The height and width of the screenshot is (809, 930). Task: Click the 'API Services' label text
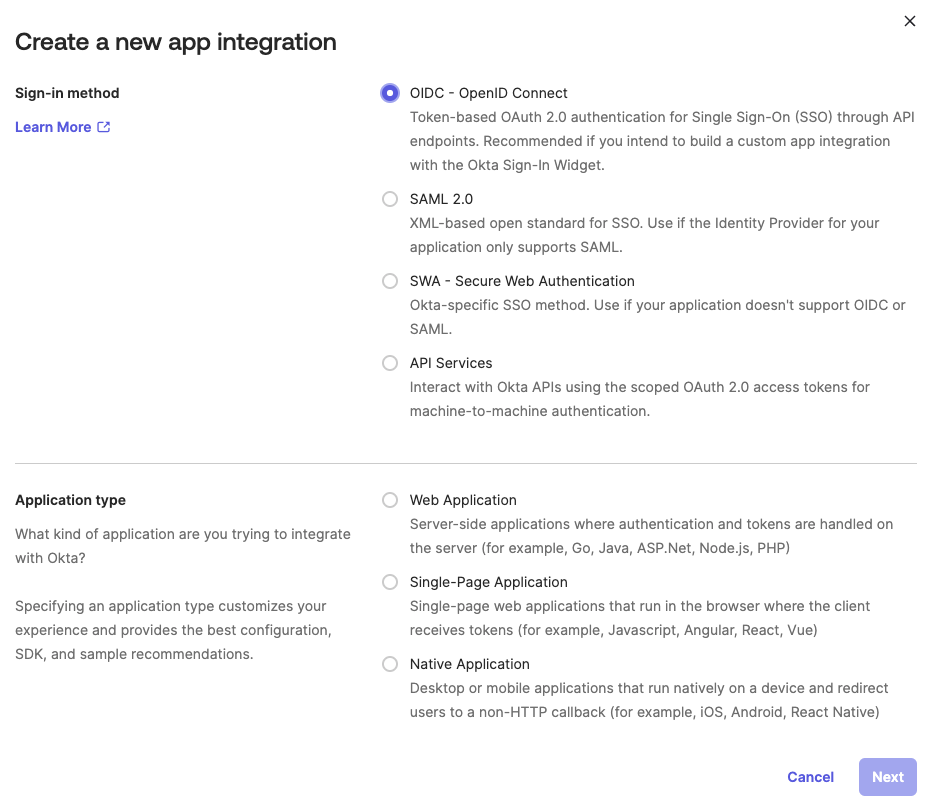click(451, 362)
